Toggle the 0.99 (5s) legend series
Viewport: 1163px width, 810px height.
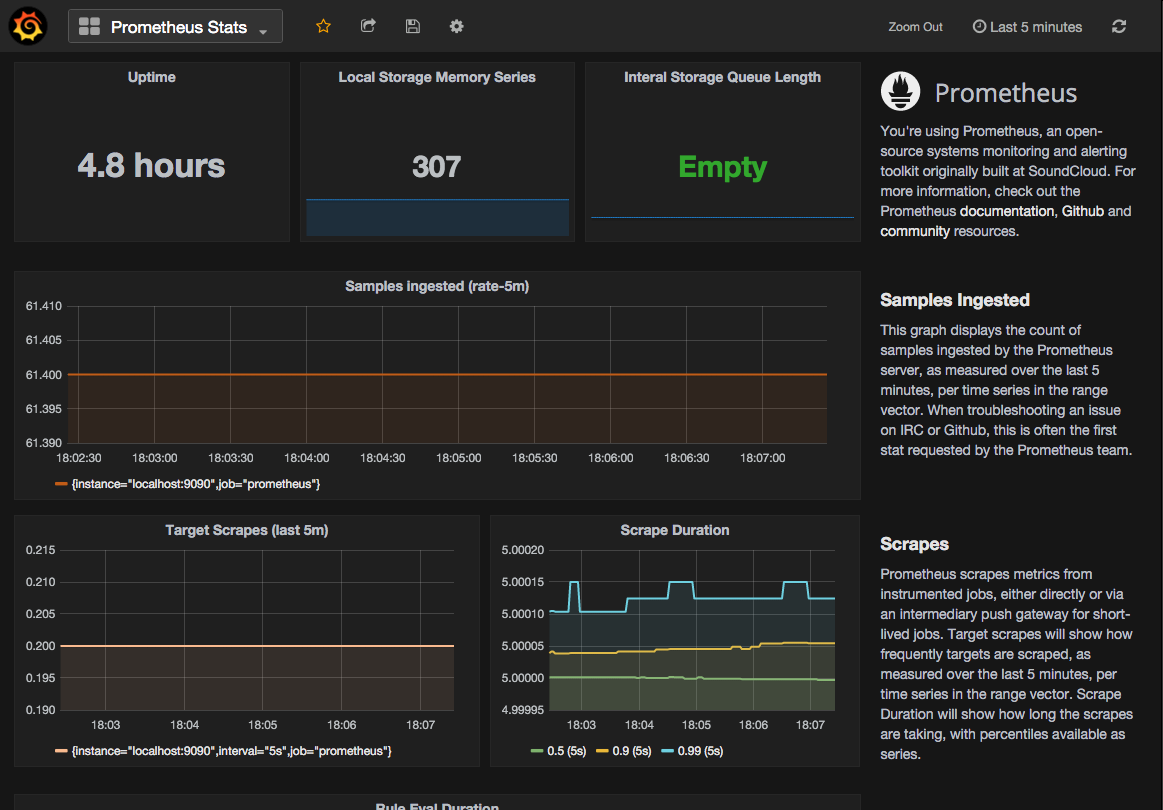(x=692, y=751)
